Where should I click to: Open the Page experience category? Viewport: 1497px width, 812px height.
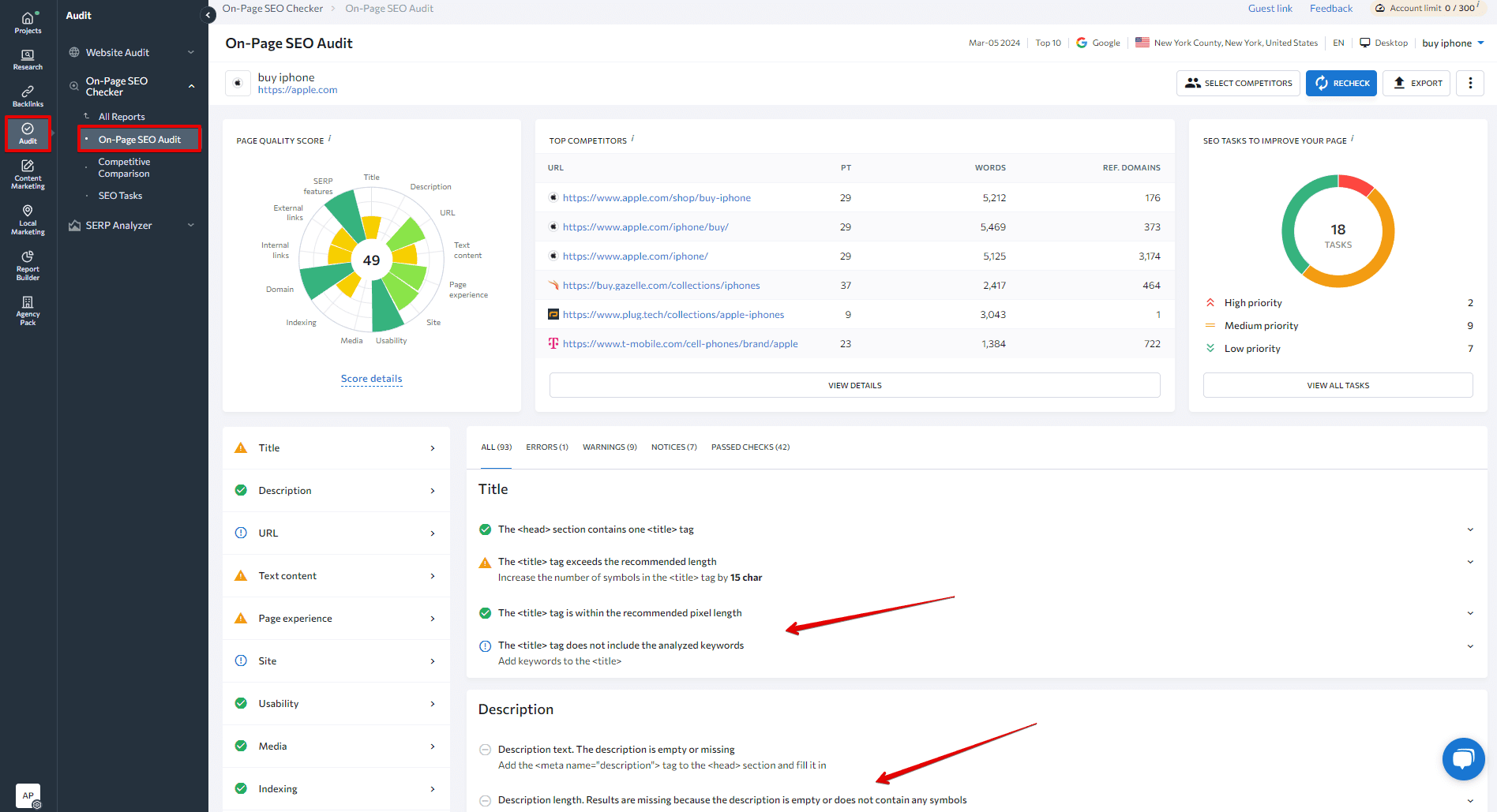pos(336,619)
